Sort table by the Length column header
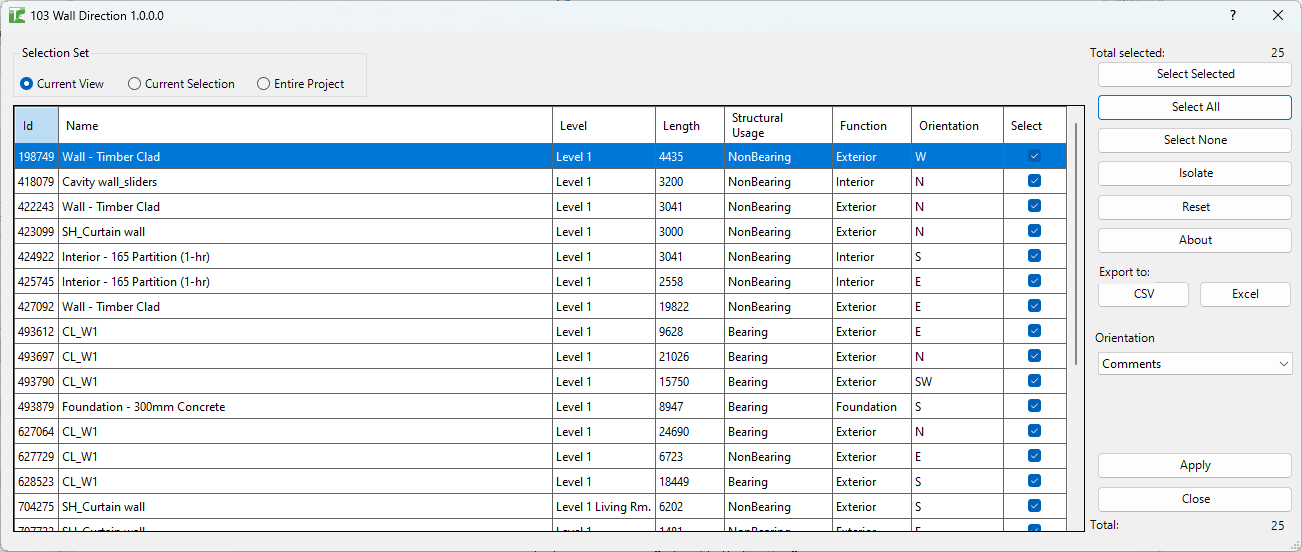The height and width of the screenshot is (552, 1302). [x=689, y=126]
